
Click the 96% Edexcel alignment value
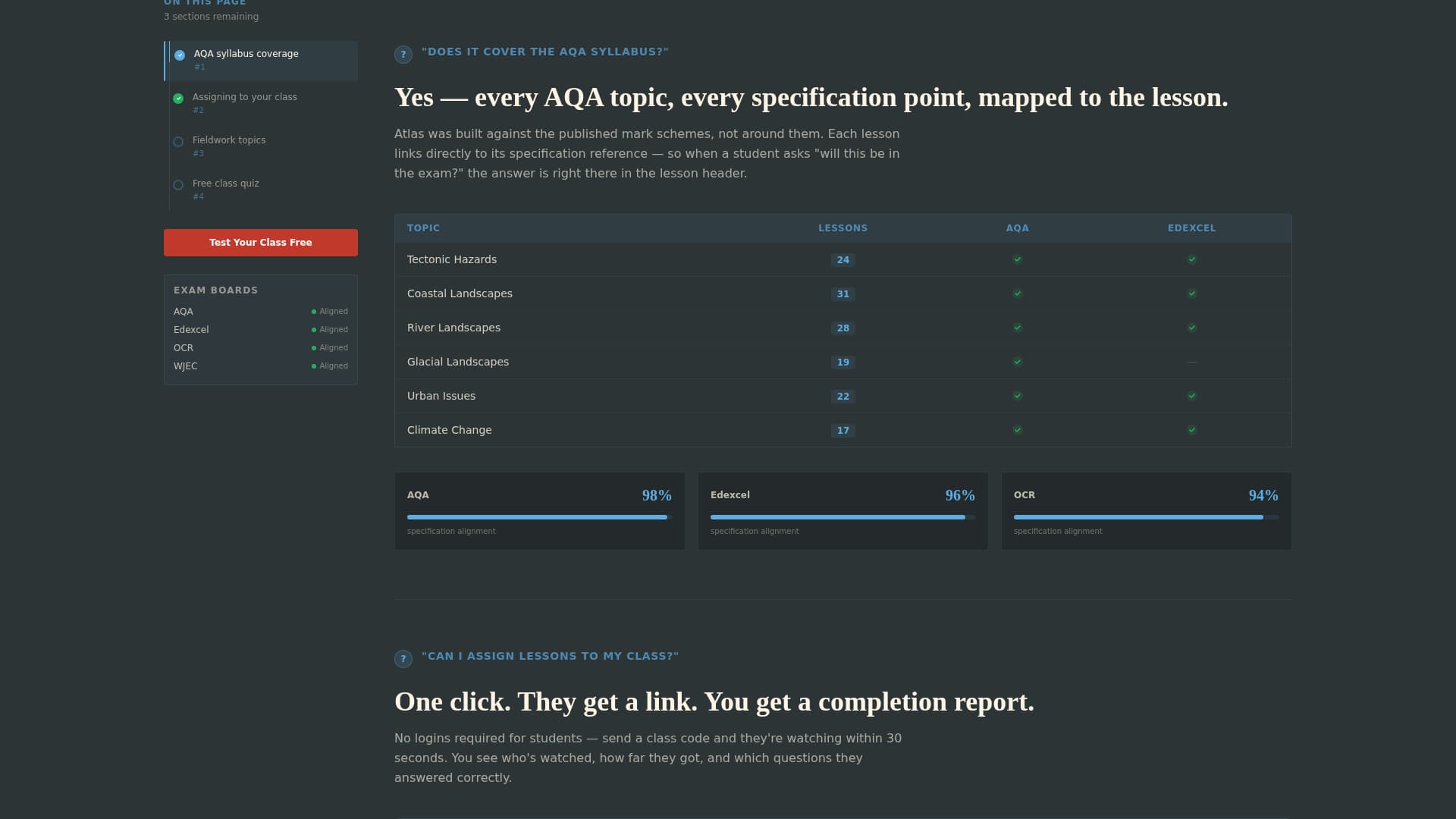point(960,495)
